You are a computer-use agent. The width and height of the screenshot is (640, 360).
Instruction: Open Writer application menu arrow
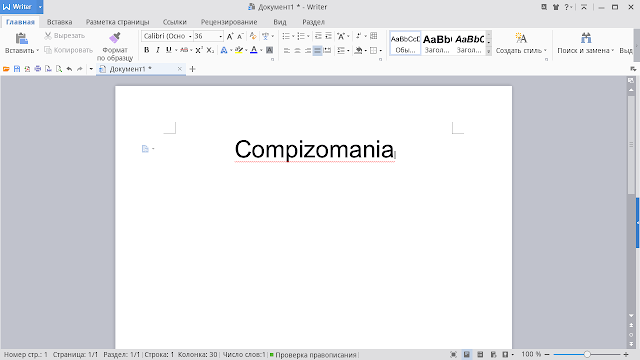coord(40,7)
